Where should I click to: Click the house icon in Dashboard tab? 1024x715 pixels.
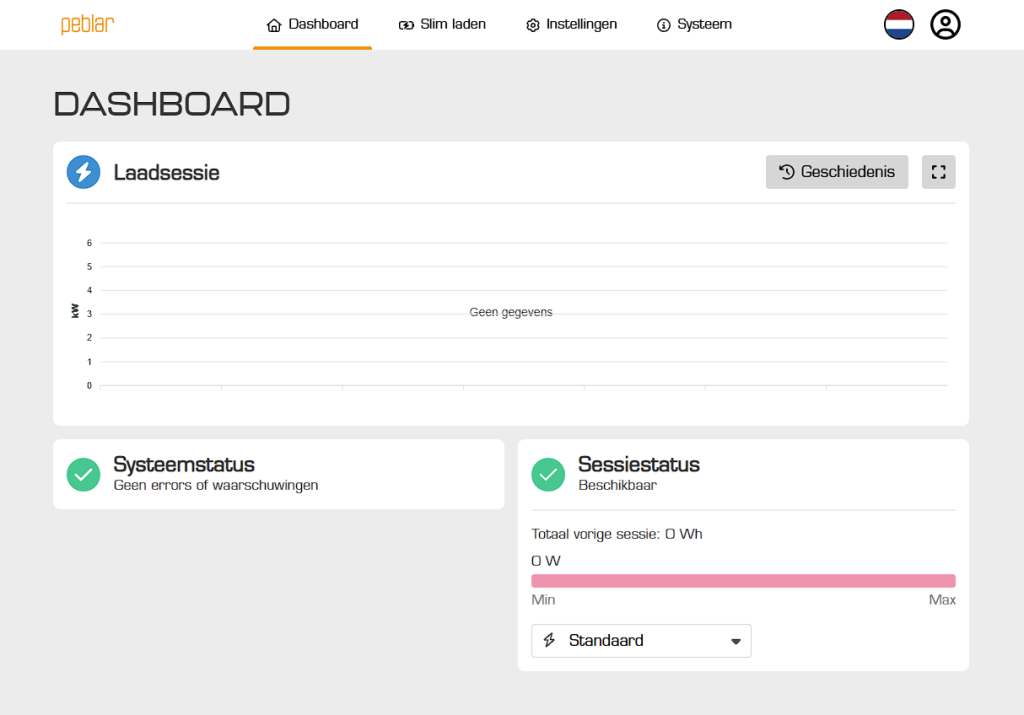(x=274, y=25)
